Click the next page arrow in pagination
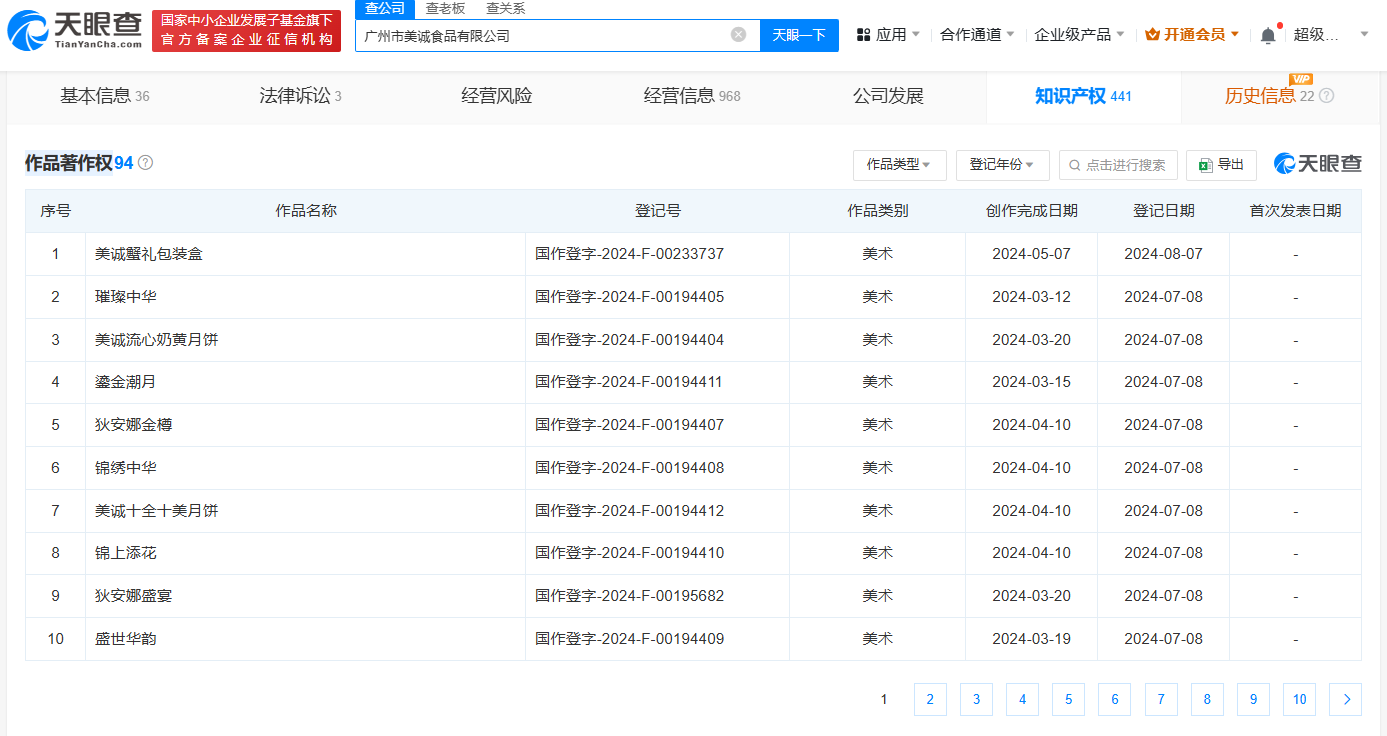 pyautogui.click(x=1345, y=700)
